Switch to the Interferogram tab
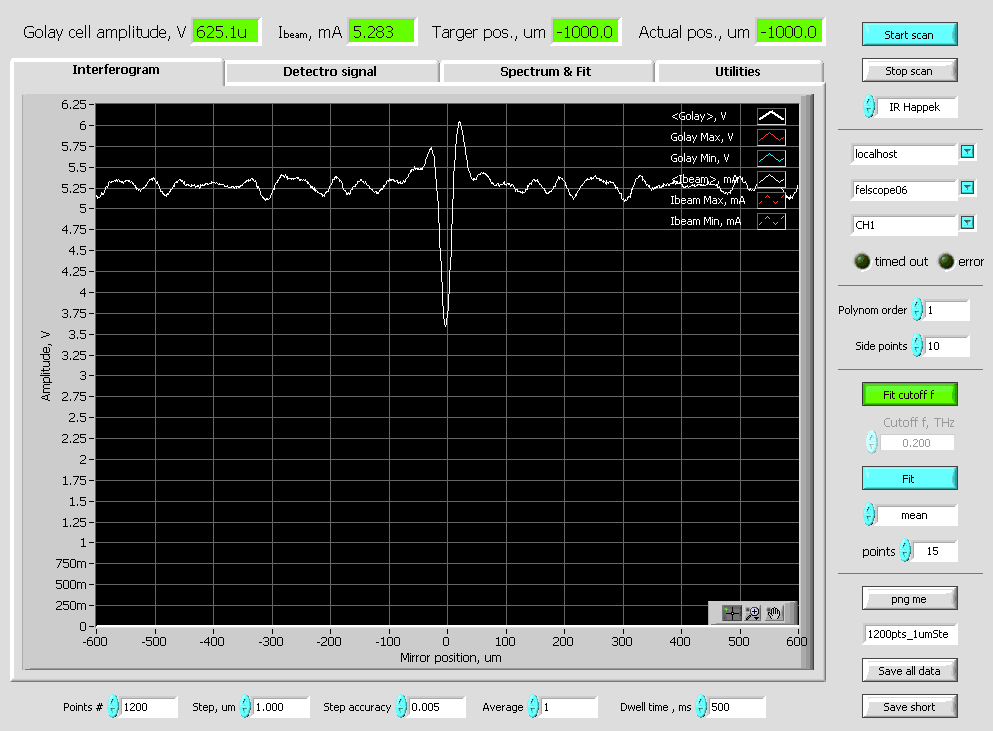Viewport: 993px width, 731px height. point(117,70)
